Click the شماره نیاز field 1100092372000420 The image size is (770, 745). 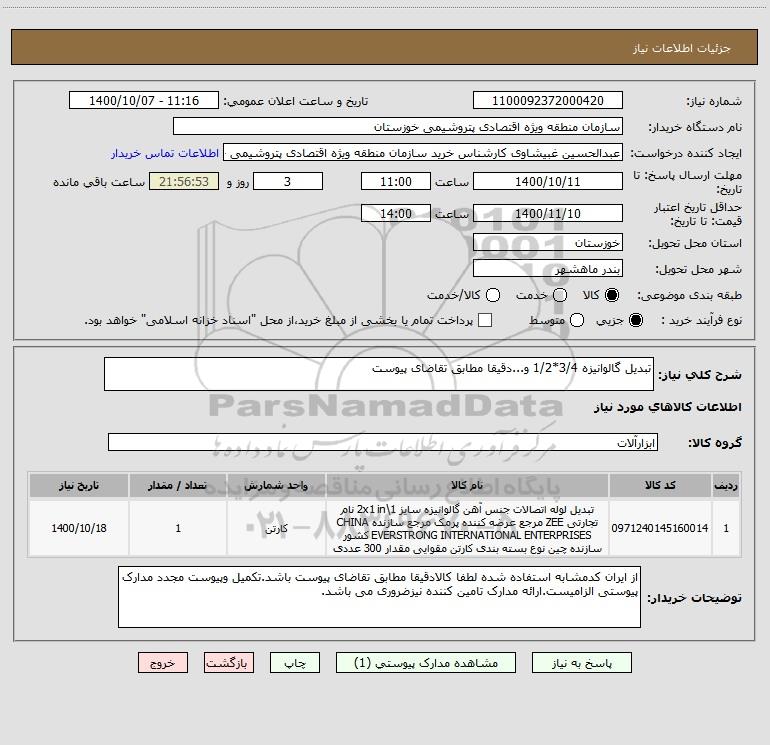548,101
